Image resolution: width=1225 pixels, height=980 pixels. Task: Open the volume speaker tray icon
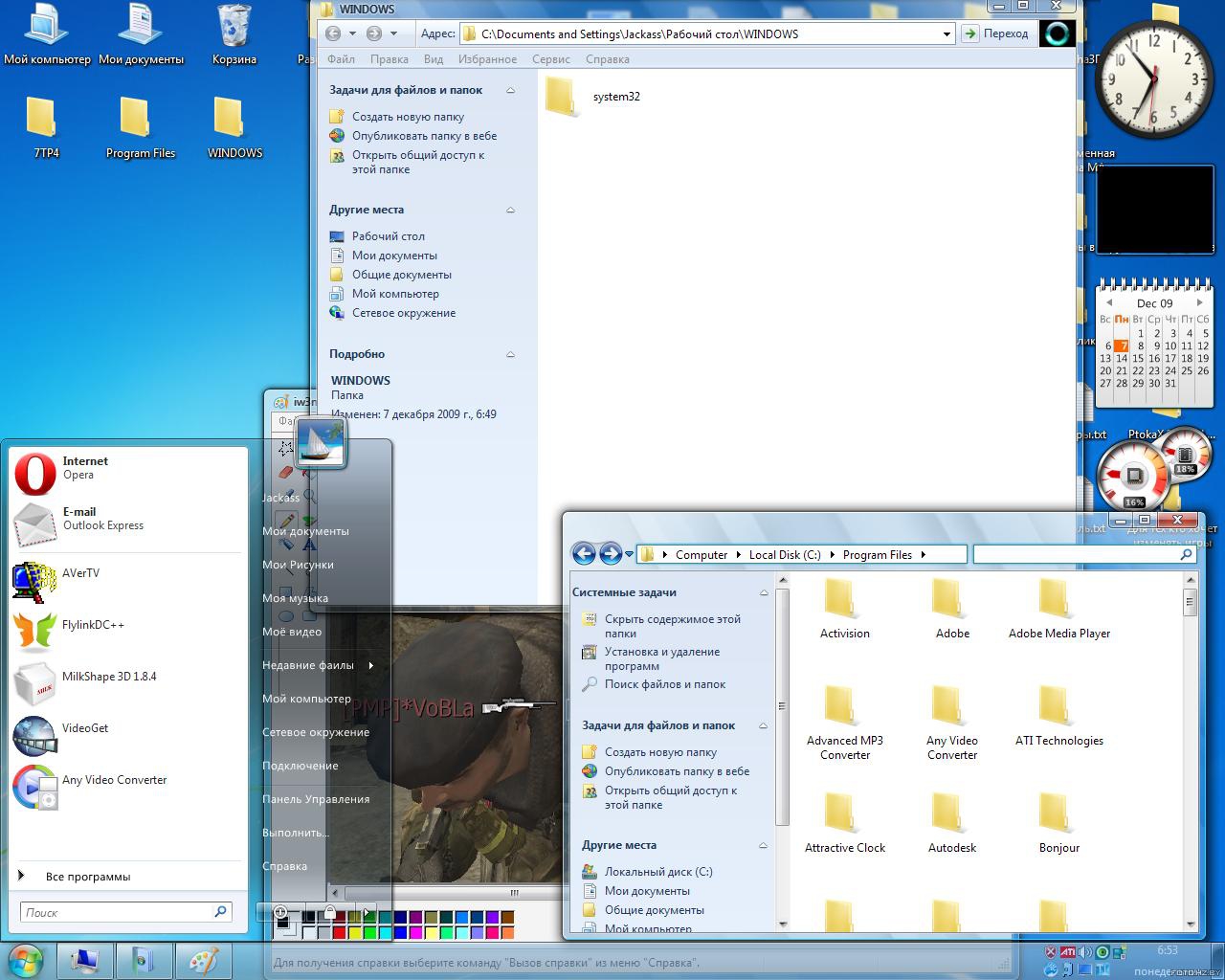(x=1085, y=952)
